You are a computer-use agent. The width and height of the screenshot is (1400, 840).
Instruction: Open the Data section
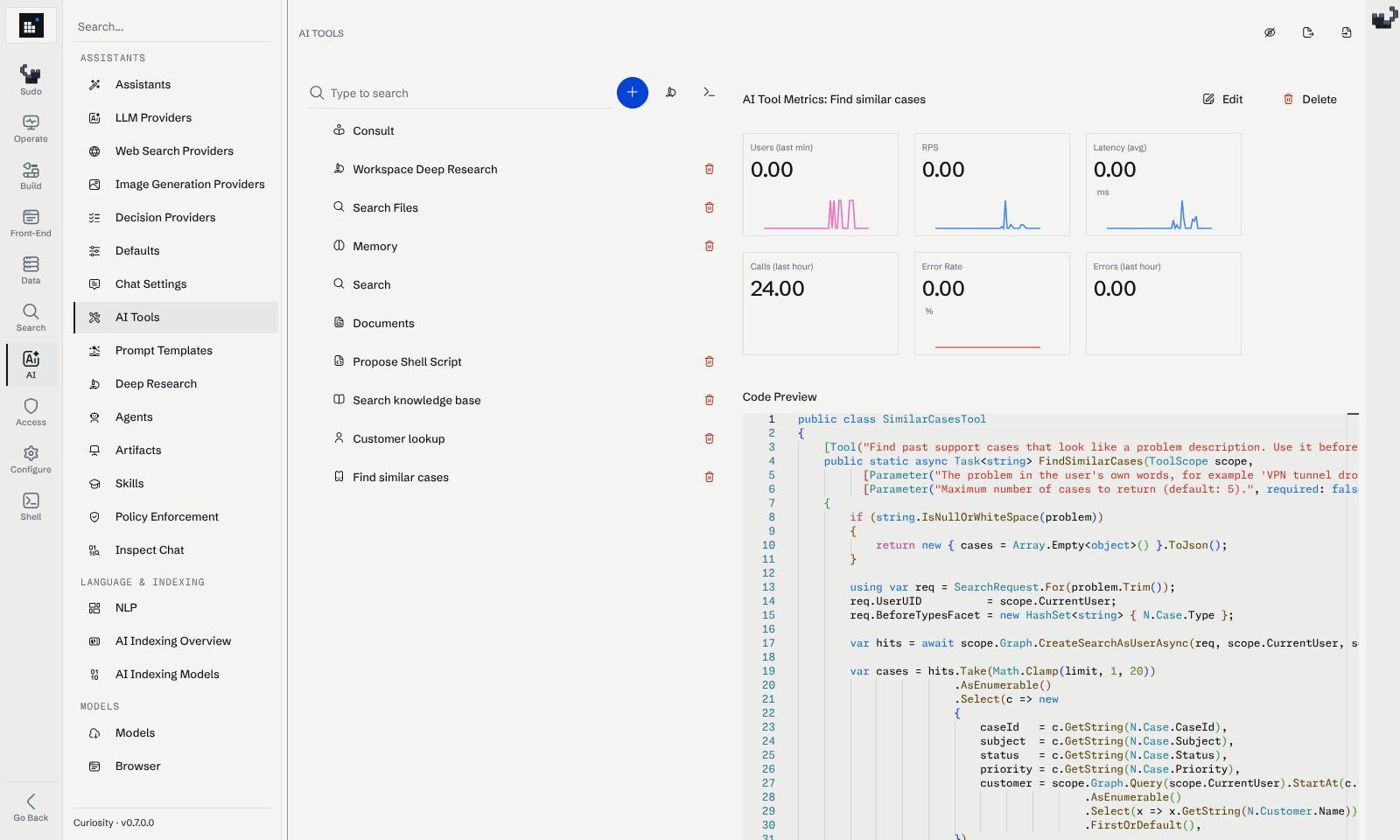31,269
